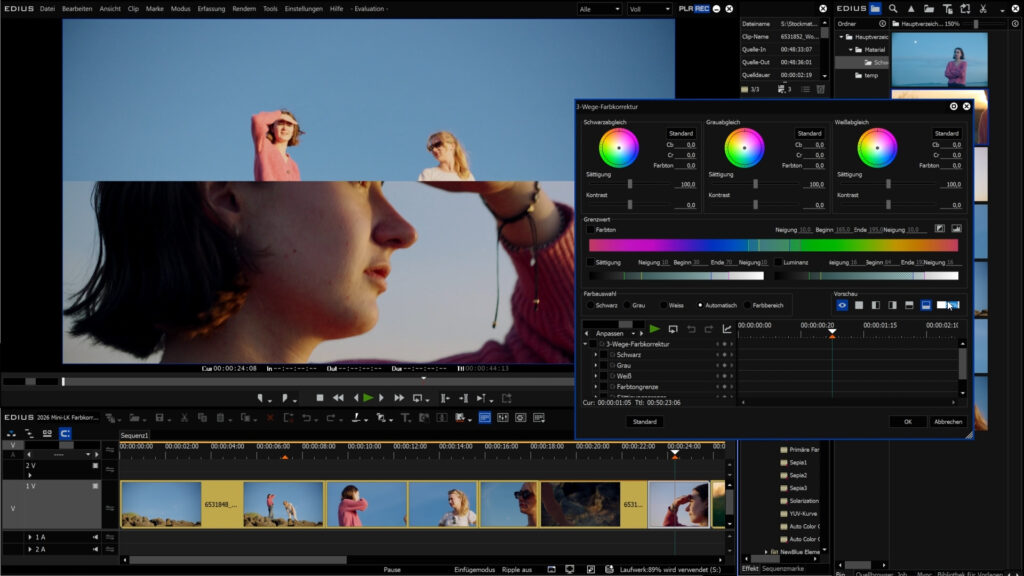Screen dimensions: 1024x576
Task: Open the Rendern menu
Action: tap(243, 8)
